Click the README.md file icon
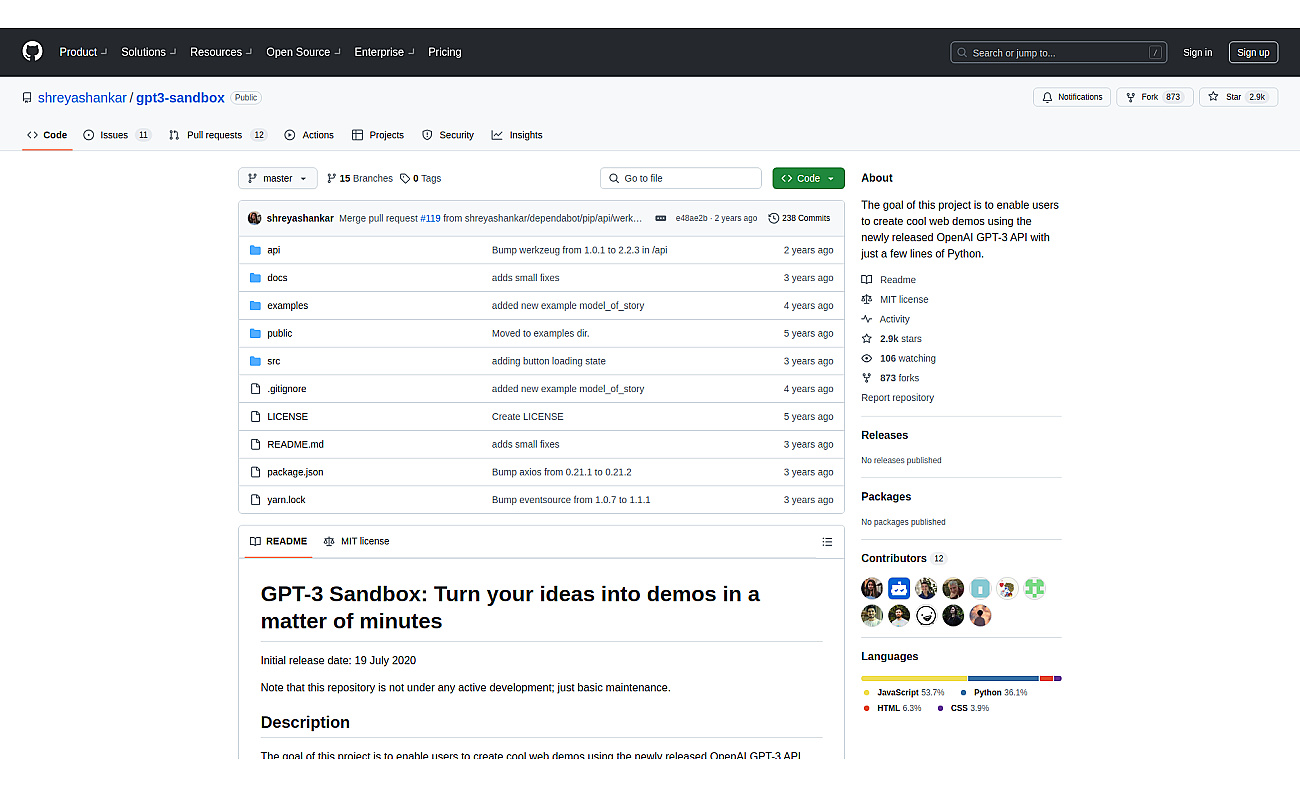 (255, 444)
